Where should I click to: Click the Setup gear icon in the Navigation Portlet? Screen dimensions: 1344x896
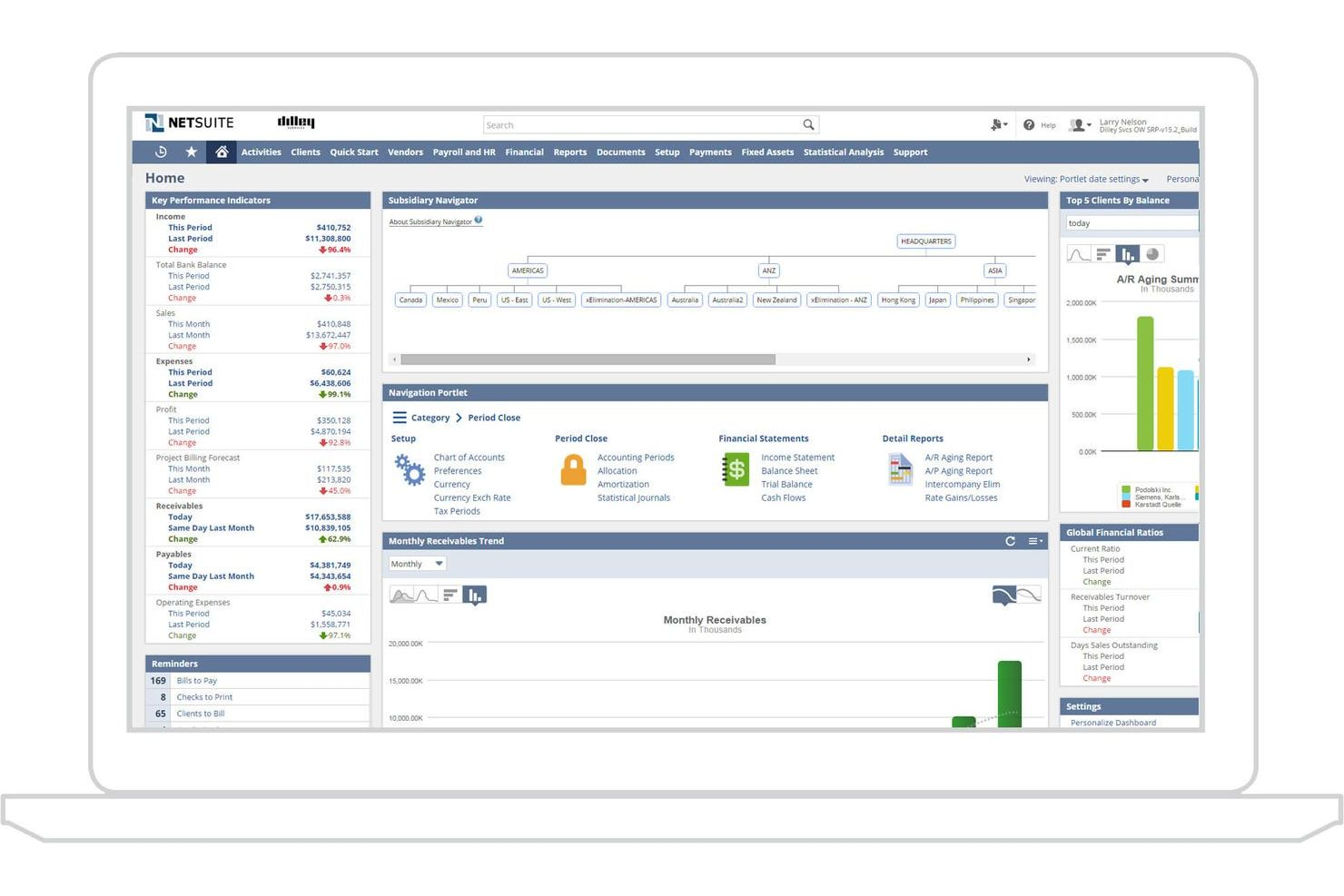click(x=409, y=471)
